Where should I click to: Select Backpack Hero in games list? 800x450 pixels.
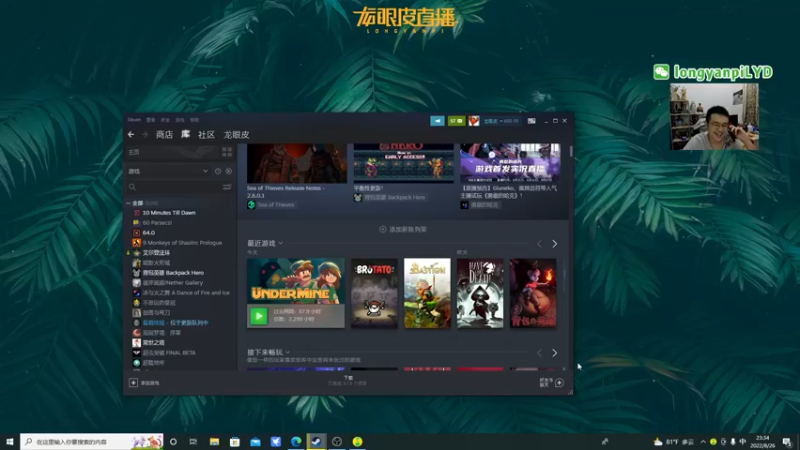coord(173,273)
